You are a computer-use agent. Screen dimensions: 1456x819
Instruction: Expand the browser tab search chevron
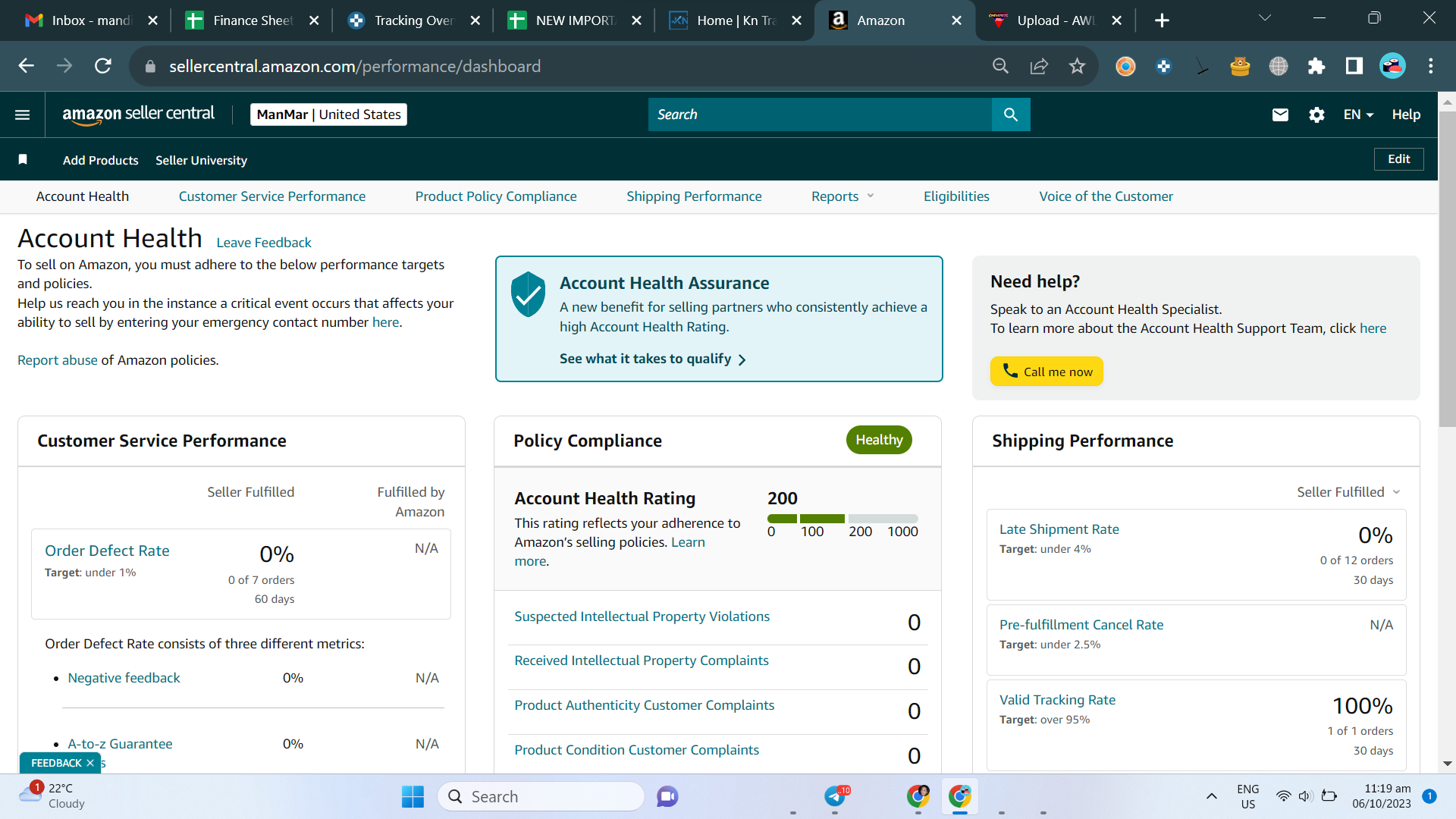point(1264,18)
